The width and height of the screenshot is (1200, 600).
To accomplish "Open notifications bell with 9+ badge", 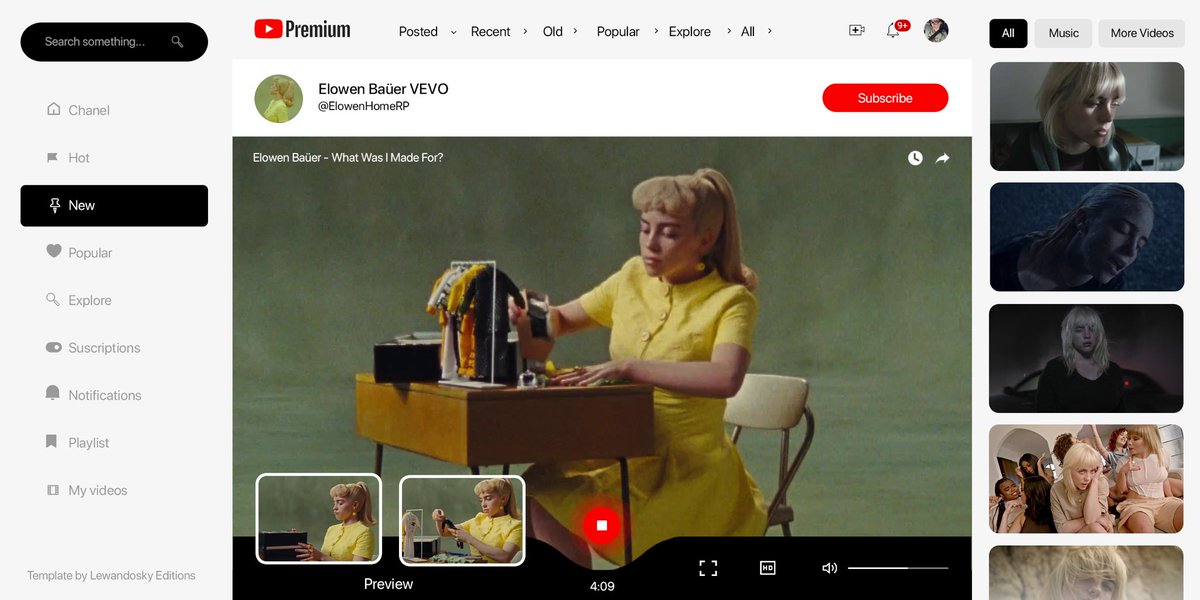I will (x=896, y=29).
